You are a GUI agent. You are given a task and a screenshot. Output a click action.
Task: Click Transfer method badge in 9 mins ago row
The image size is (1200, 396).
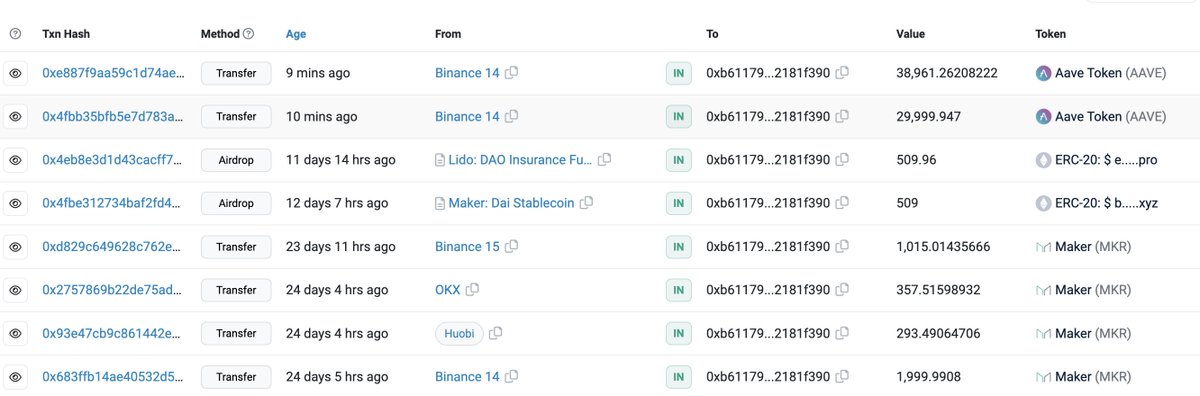(x=237, y=73)
